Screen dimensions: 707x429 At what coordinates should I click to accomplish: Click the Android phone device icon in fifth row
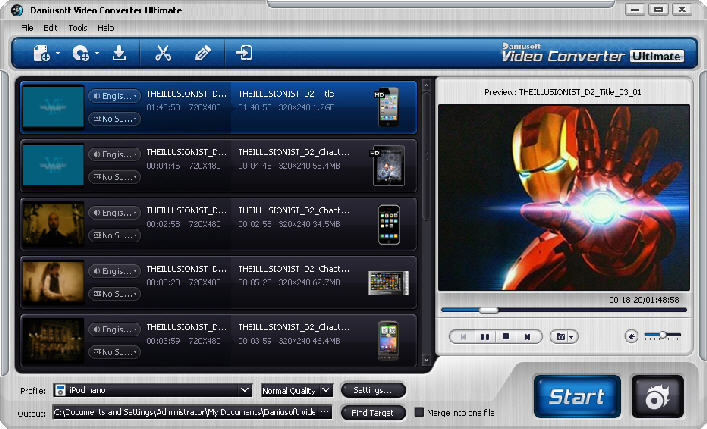(x=388, y=341)
